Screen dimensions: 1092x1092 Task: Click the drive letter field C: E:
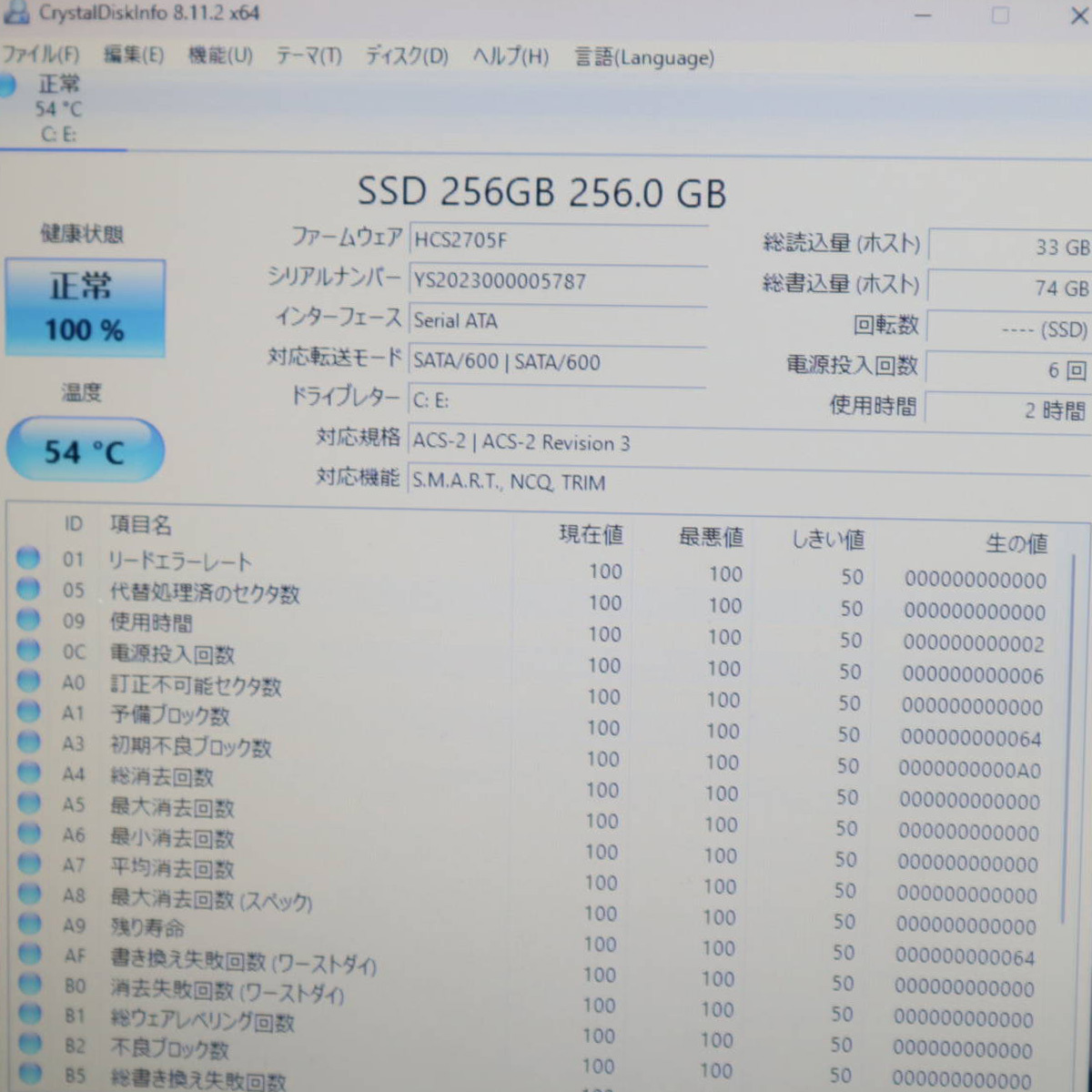click(x=558, y=400)
